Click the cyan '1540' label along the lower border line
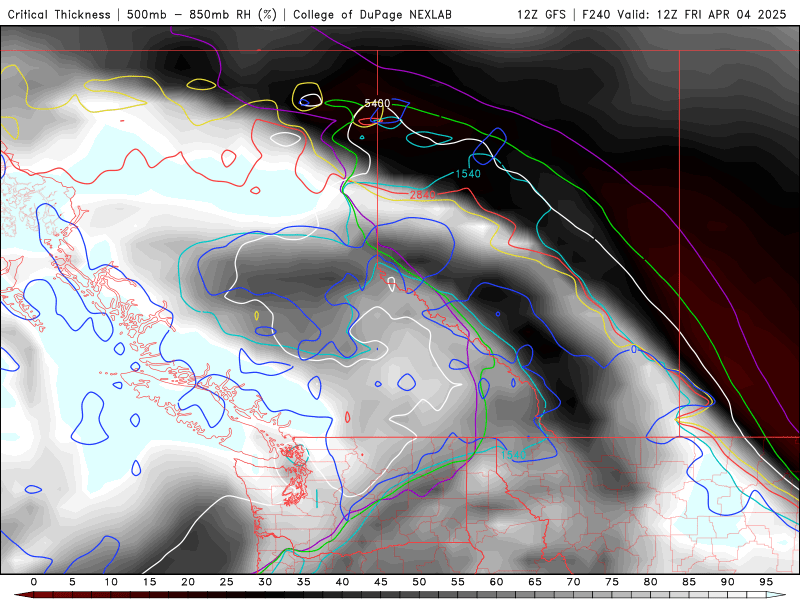800x600 pixels. [x=513, y=455]
